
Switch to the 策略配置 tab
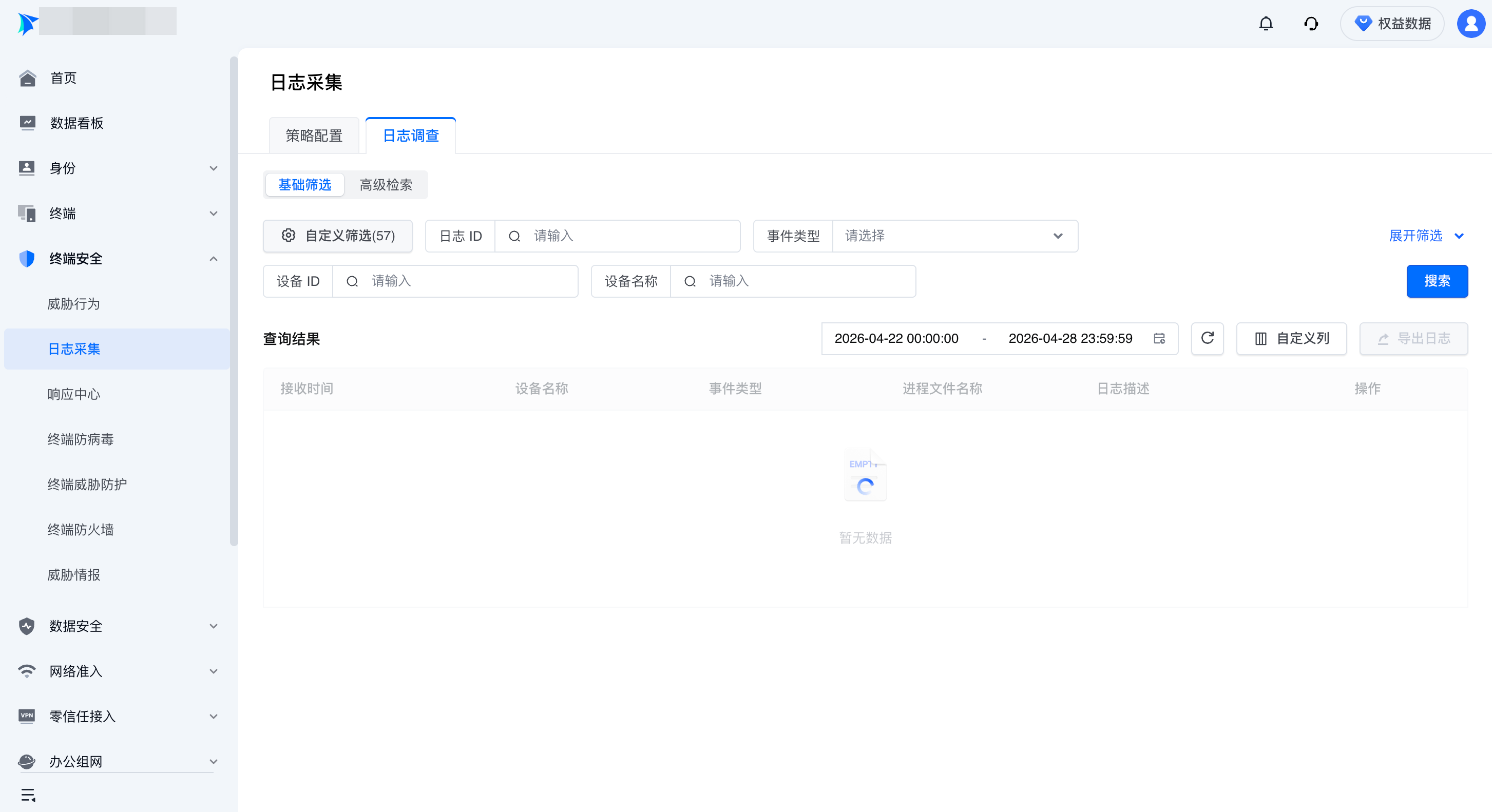[x=314, y=136]
